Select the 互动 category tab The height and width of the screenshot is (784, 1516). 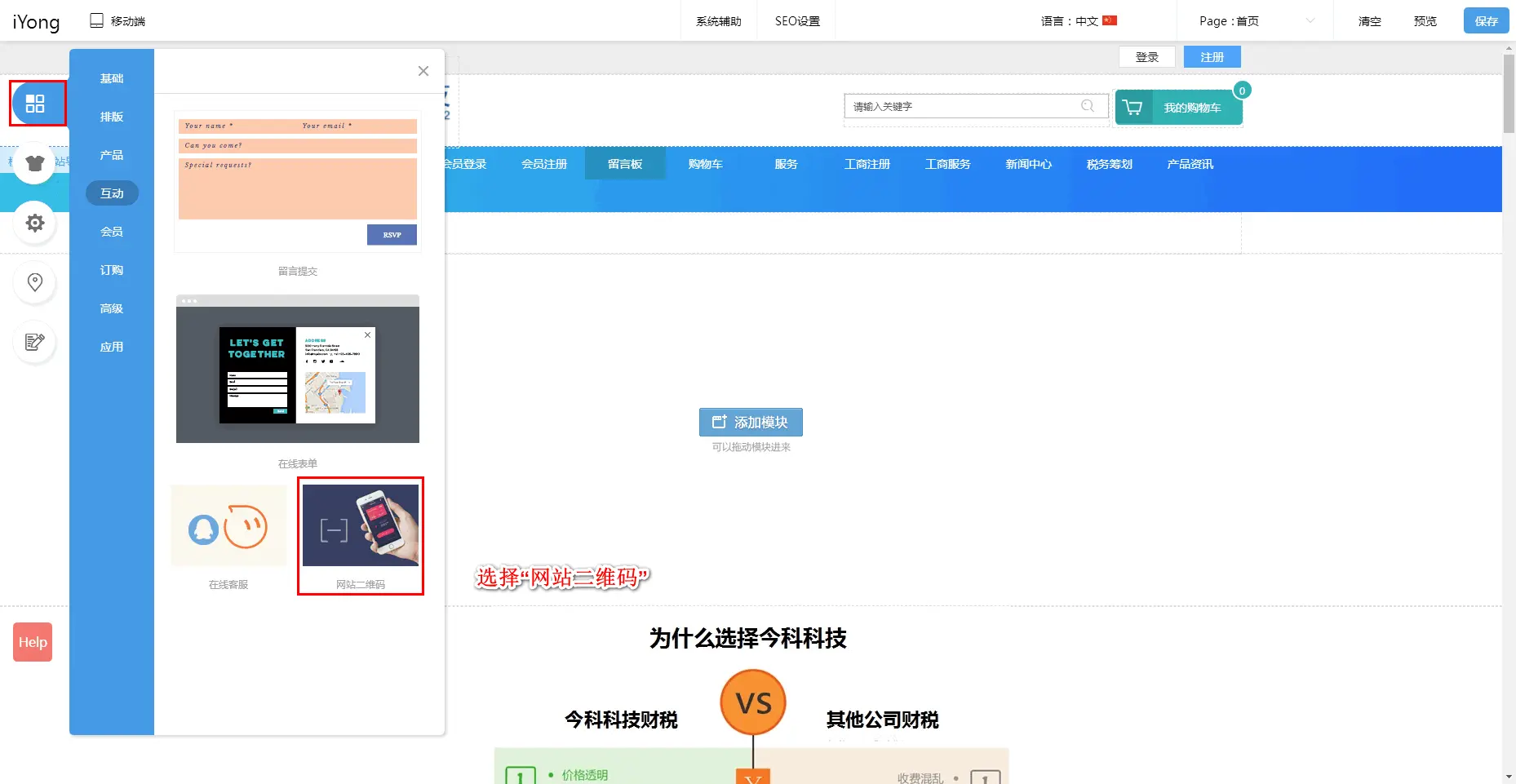click(112, 193)
